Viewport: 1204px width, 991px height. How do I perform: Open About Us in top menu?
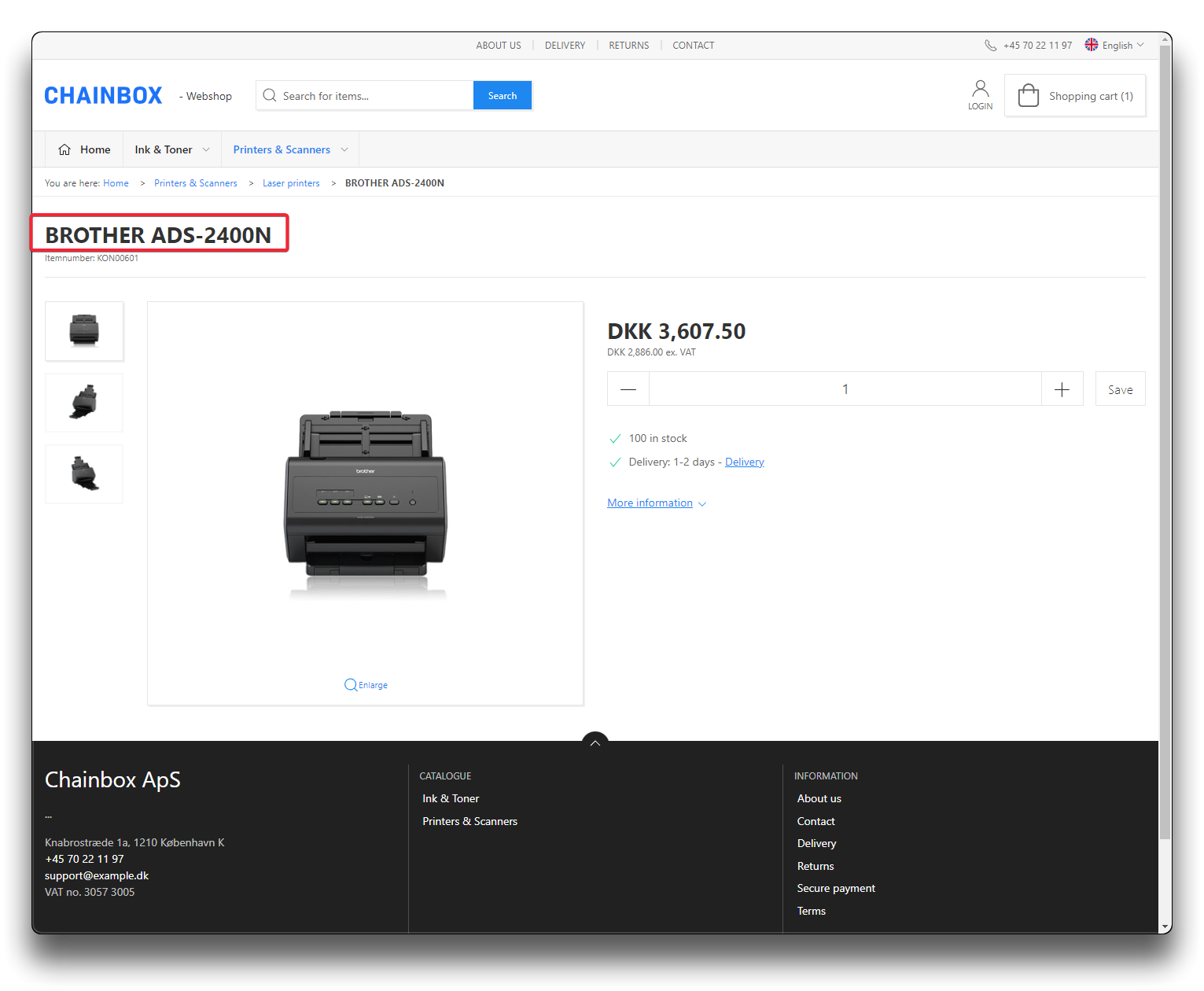(498, 46)
